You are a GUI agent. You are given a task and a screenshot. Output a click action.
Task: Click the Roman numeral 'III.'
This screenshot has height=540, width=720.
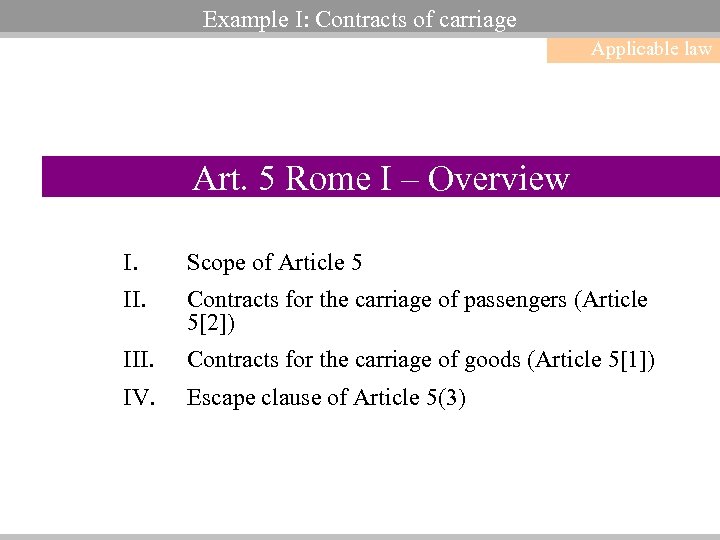coord(138,360)
